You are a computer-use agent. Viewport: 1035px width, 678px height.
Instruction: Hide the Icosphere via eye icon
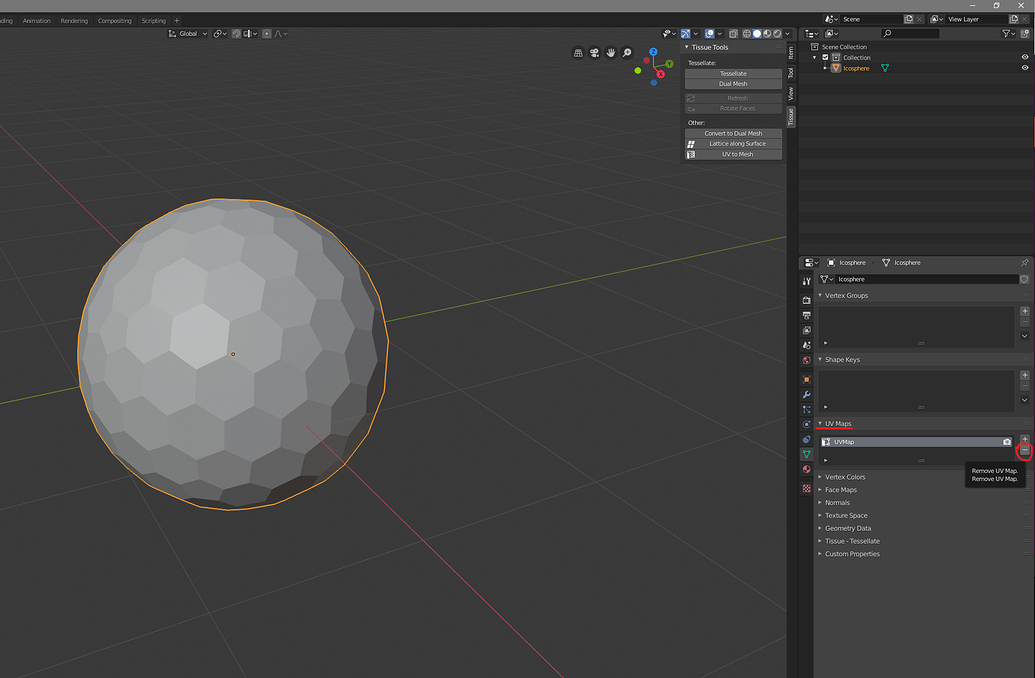pos(1025,68)
